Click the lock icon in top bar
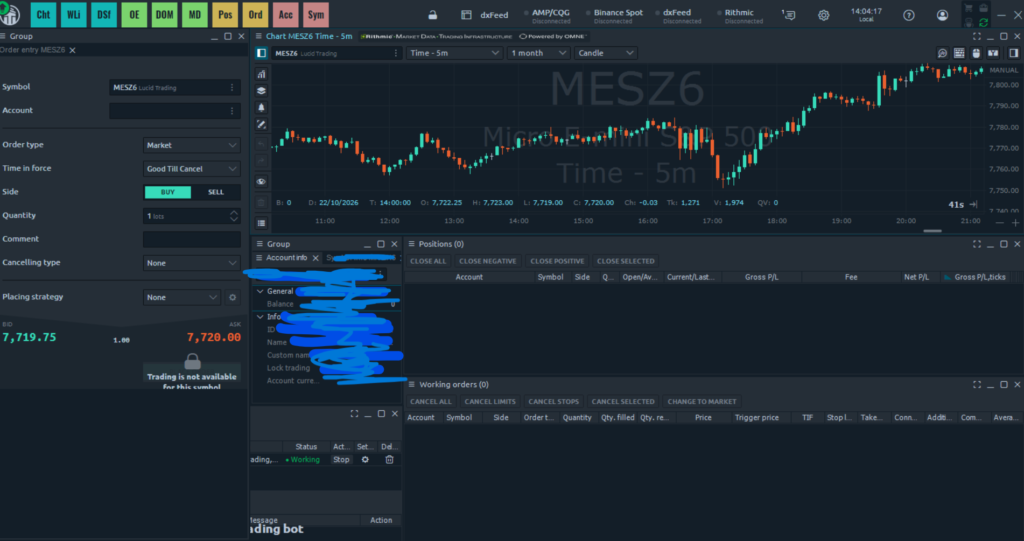1024x541 pixels. 432,15
